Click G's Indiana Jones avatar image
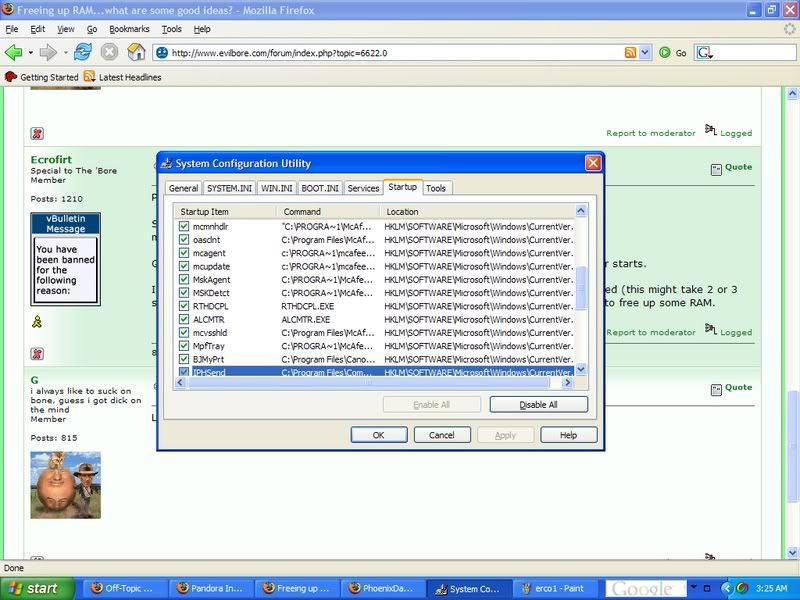Image resolution: width=800 pixels, height=600 pixels. point(65,485)
